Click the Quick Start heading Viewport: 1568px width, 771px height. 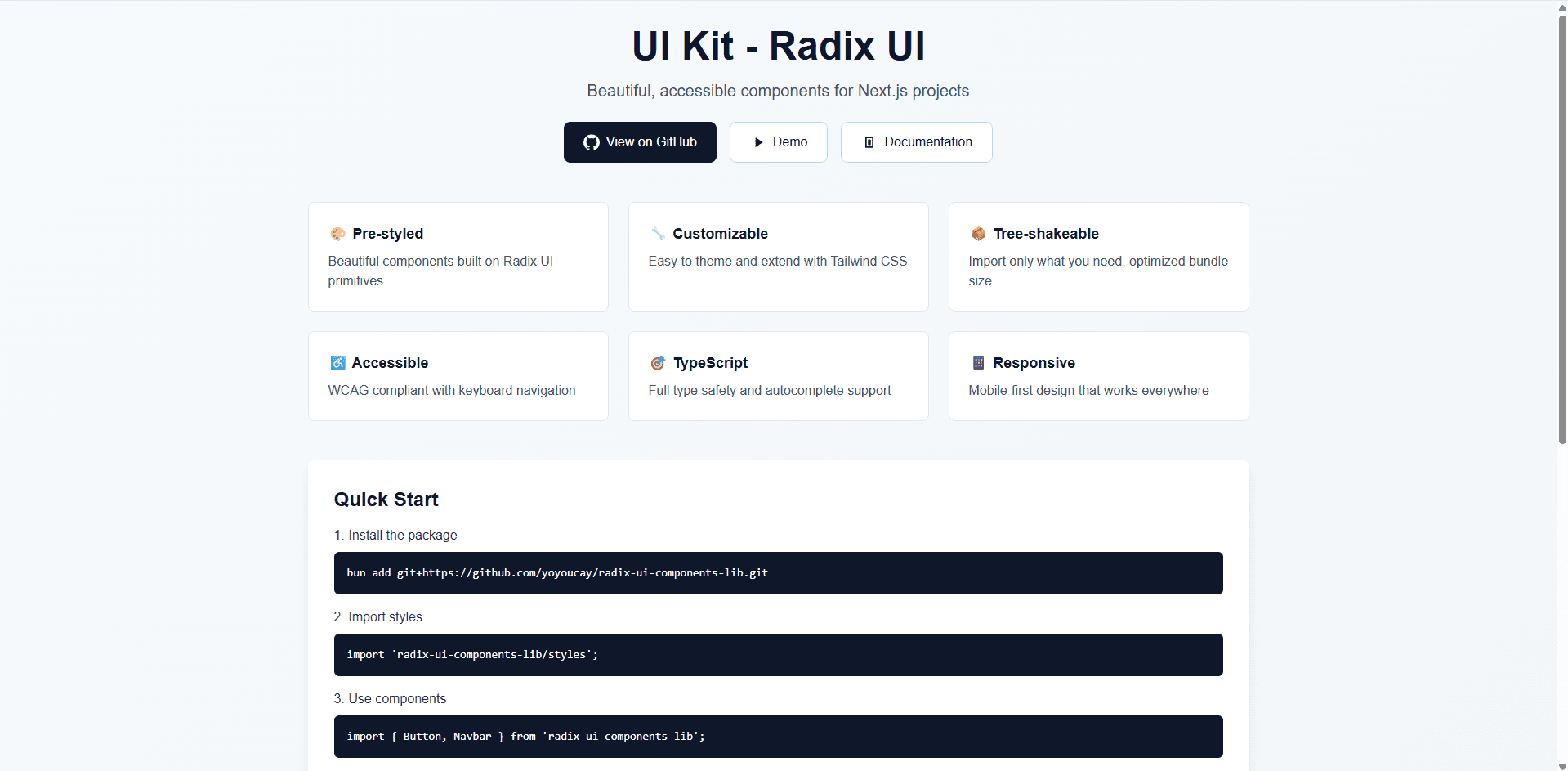pyautogui.click(x=386, y=499)
